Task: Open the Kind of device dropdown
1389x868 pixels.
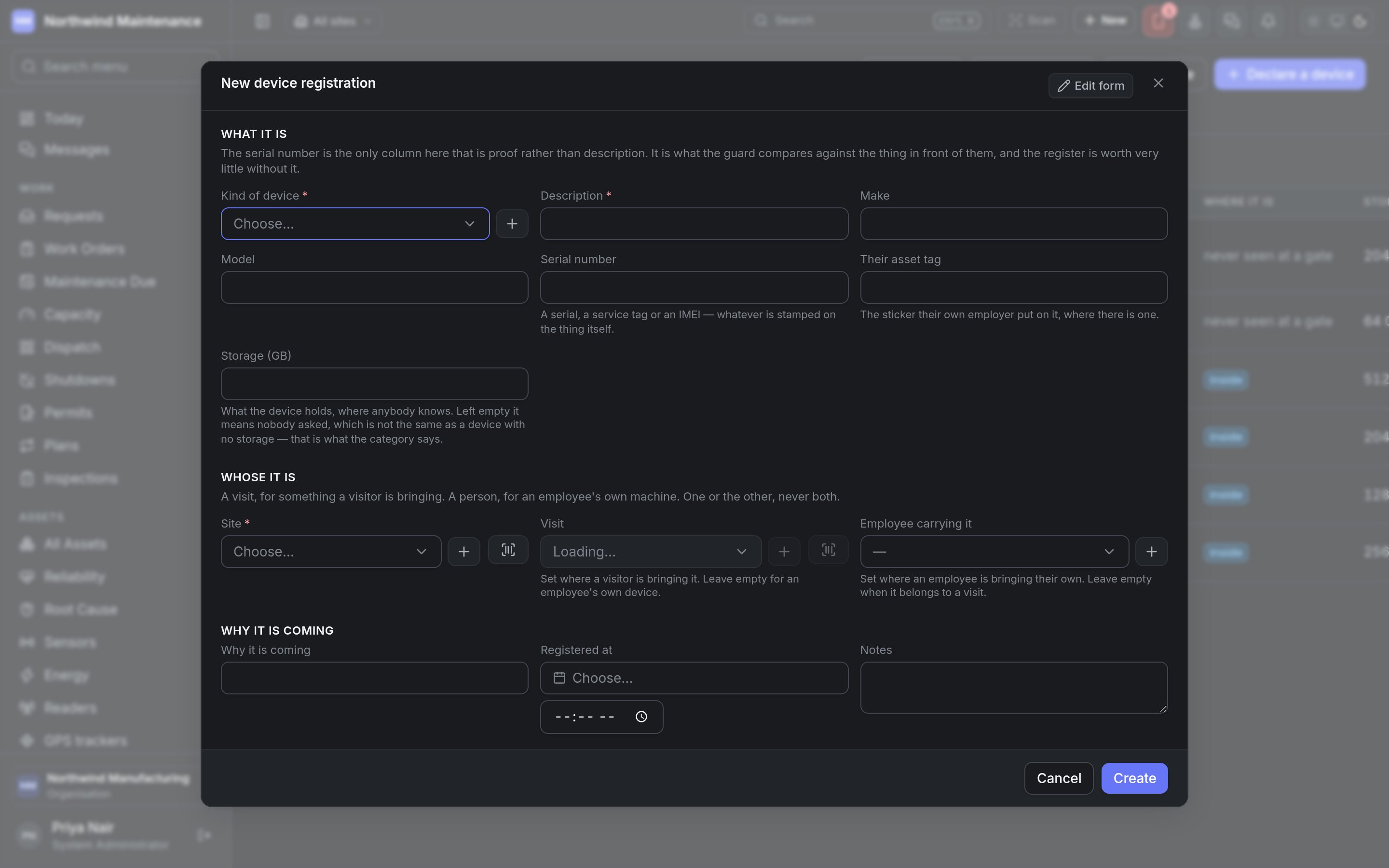Action: (x=355, y=224)
